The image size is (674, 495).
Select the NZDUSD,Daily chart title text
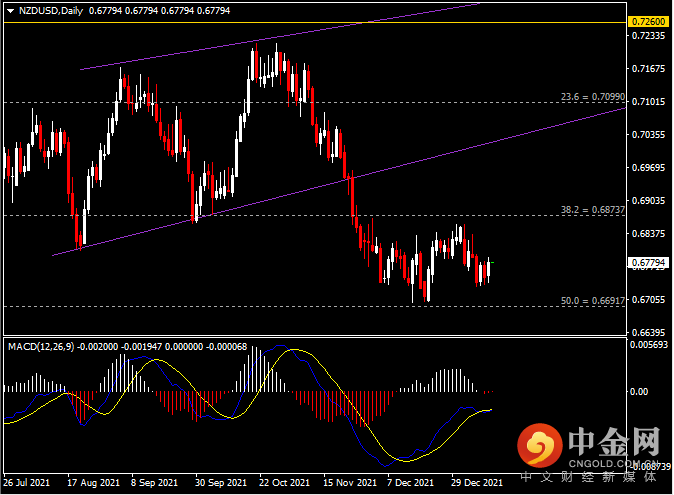click(x=51, y=11)
